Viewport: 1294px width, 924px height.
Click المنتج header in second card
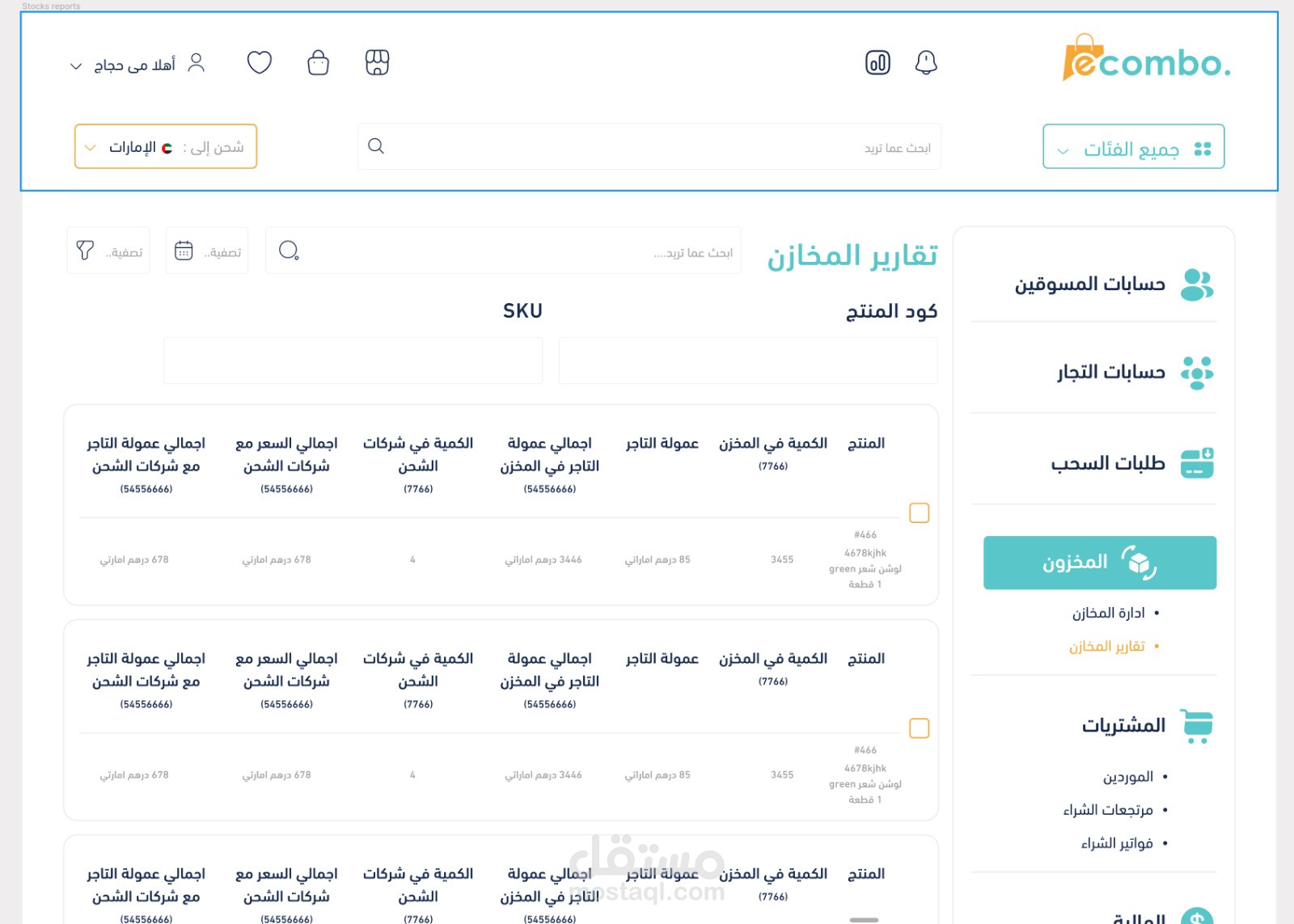pyautogui.click(x=866, y=658)
